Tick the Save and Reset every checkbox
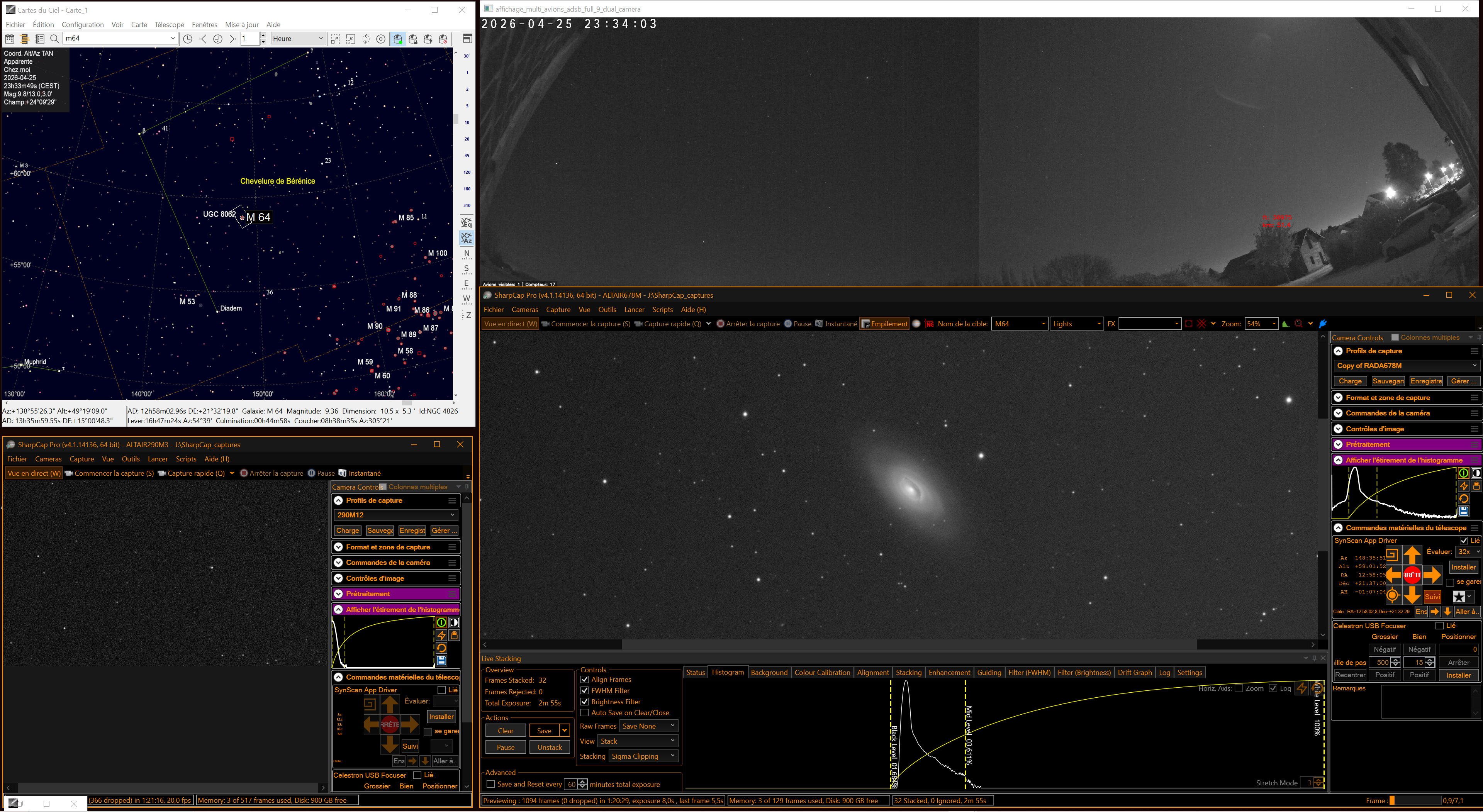 pos(490,784)
